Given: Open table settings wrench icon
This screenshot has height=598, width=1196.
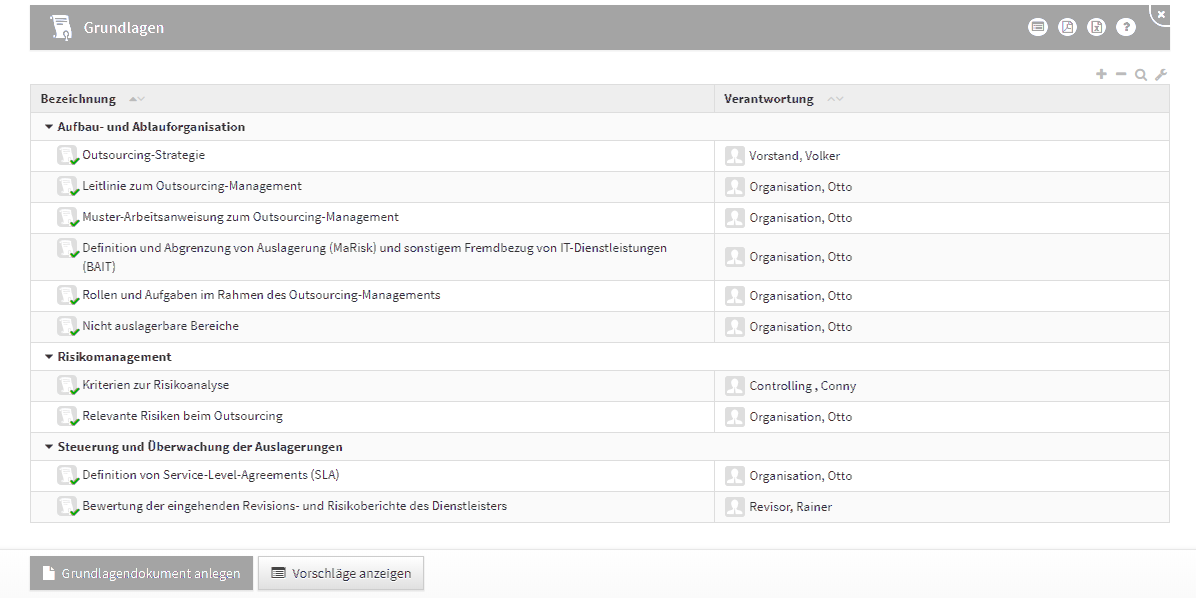Looking at the screenshot, I should (x=1160, y=74).
